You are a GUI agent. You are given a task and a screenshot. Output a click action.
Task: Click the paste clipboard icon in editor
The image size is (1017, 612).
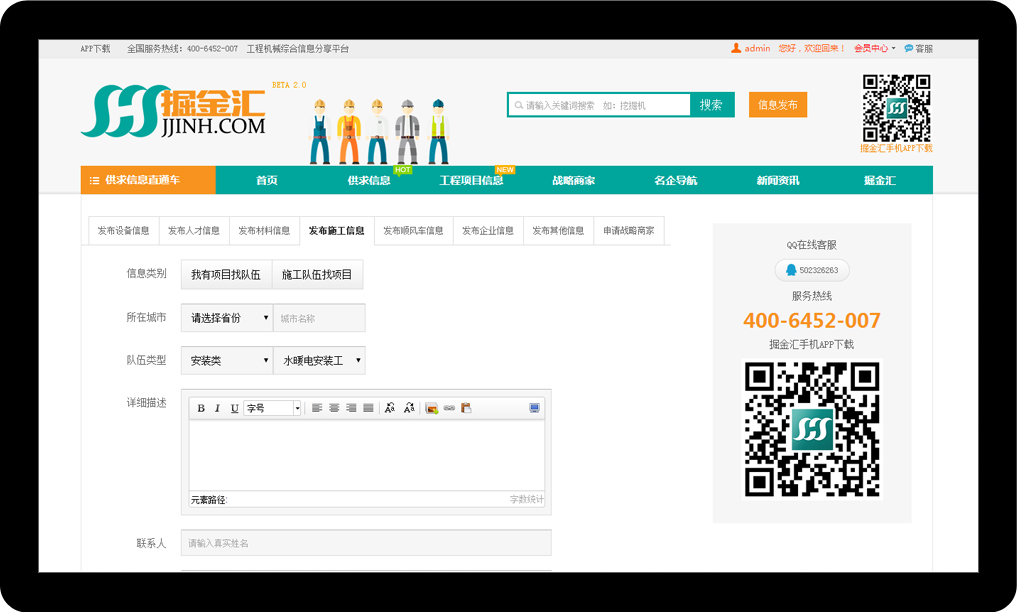coord(466,408)
